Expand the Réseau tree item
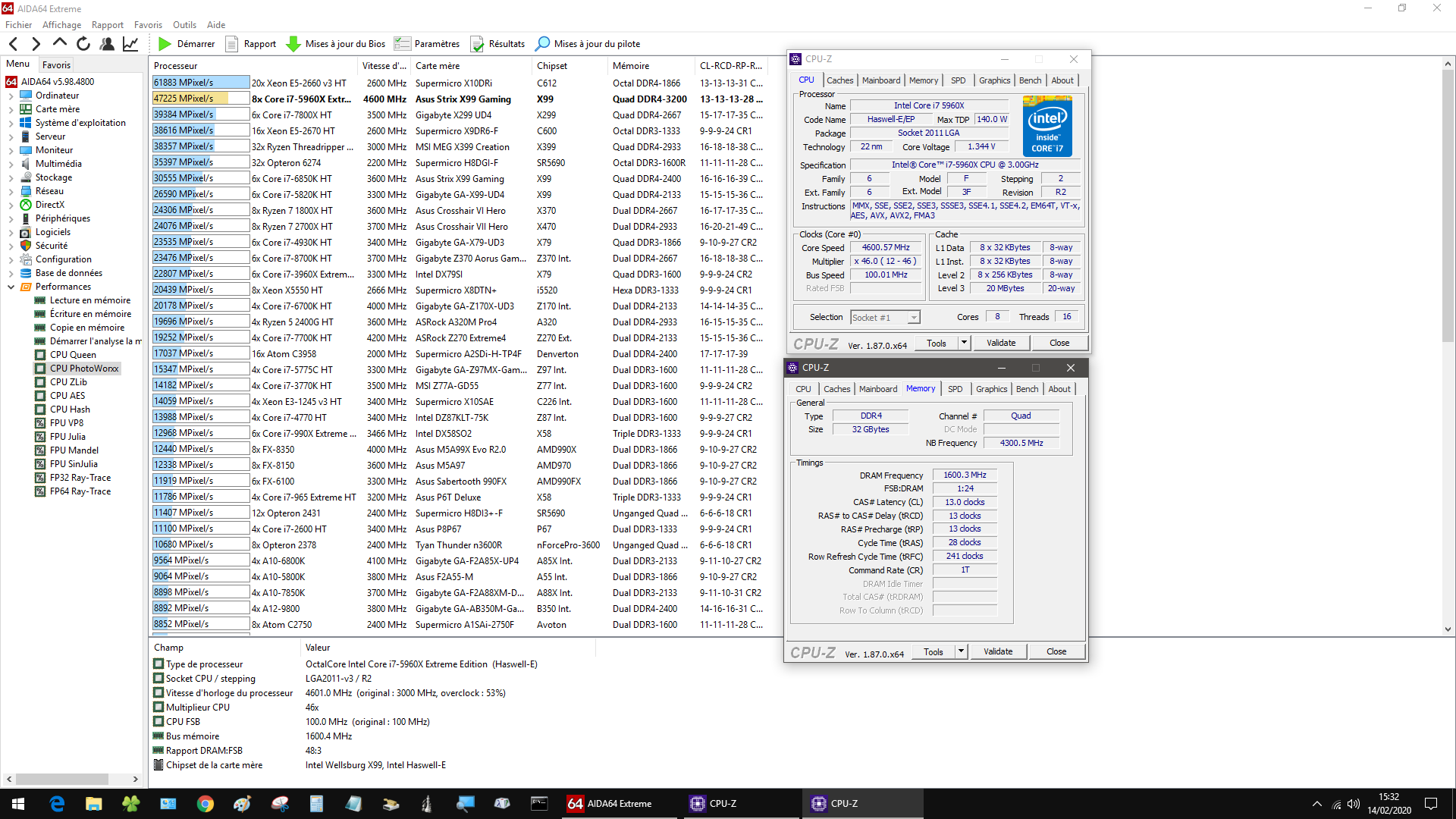The height and width of the screenshot is (819, 1456). tap(11, 190)
